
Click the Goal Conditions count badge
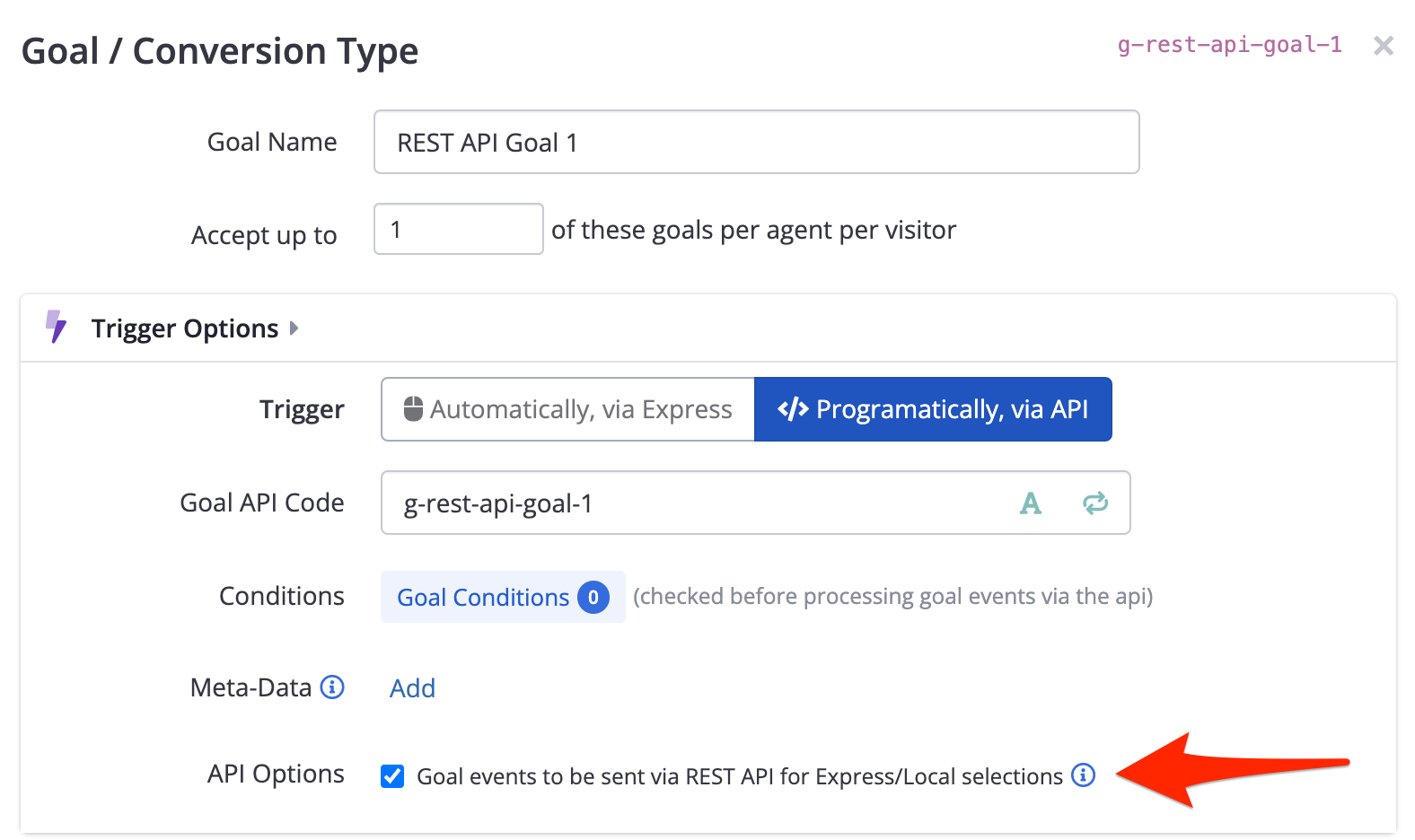pos(593,597)
